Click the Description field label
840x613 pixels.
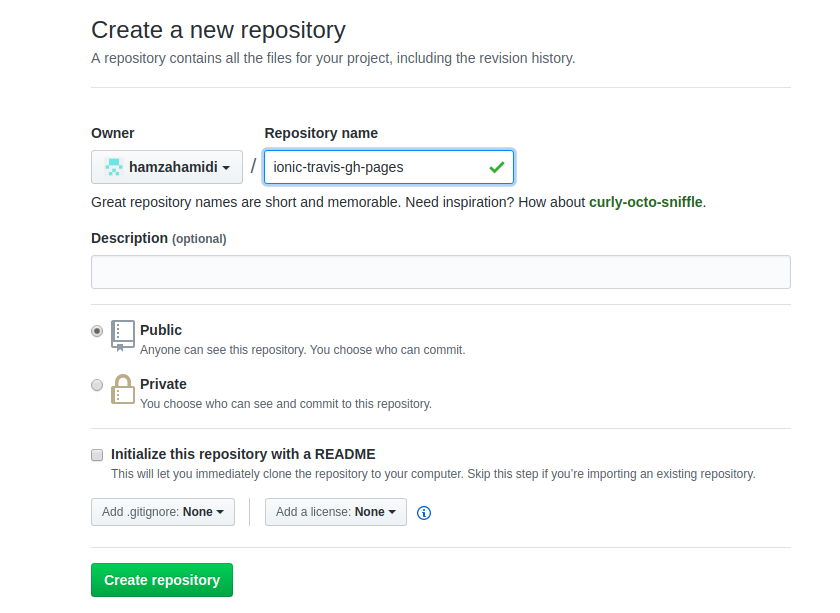[x=129, y=238]
